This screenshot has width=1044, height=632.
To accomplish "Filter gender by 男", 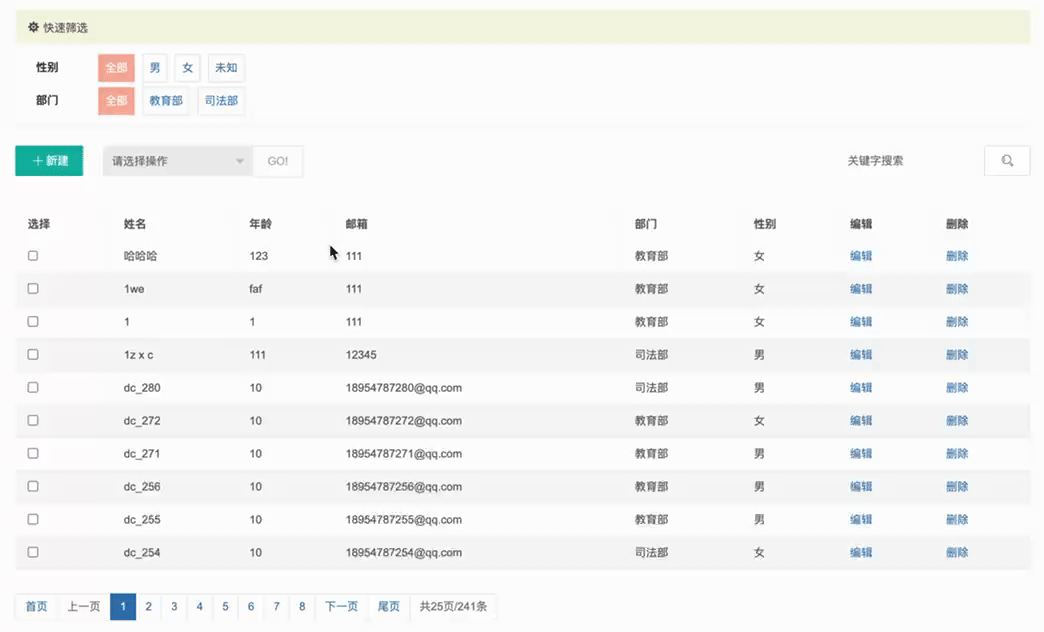I will [x=155, y=68].
